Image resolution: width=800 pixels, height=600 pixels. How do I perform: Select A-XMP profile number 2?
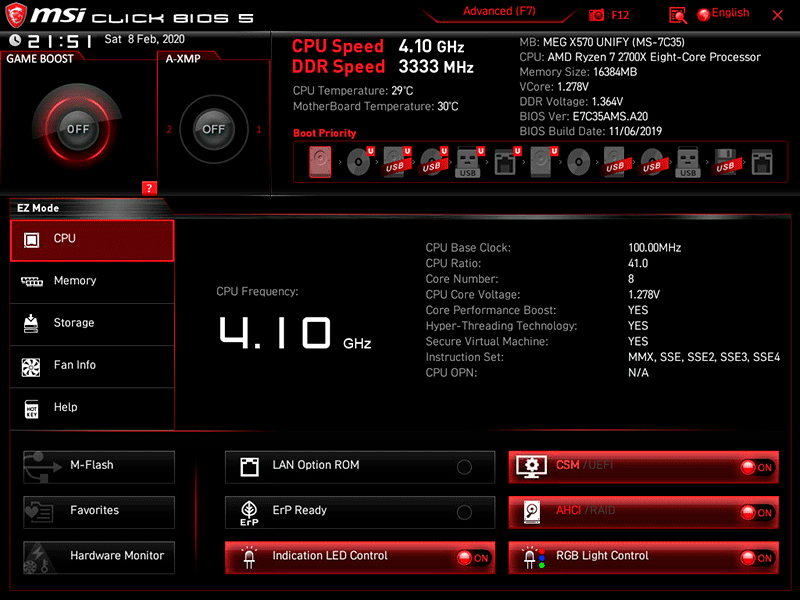(169, 130)
